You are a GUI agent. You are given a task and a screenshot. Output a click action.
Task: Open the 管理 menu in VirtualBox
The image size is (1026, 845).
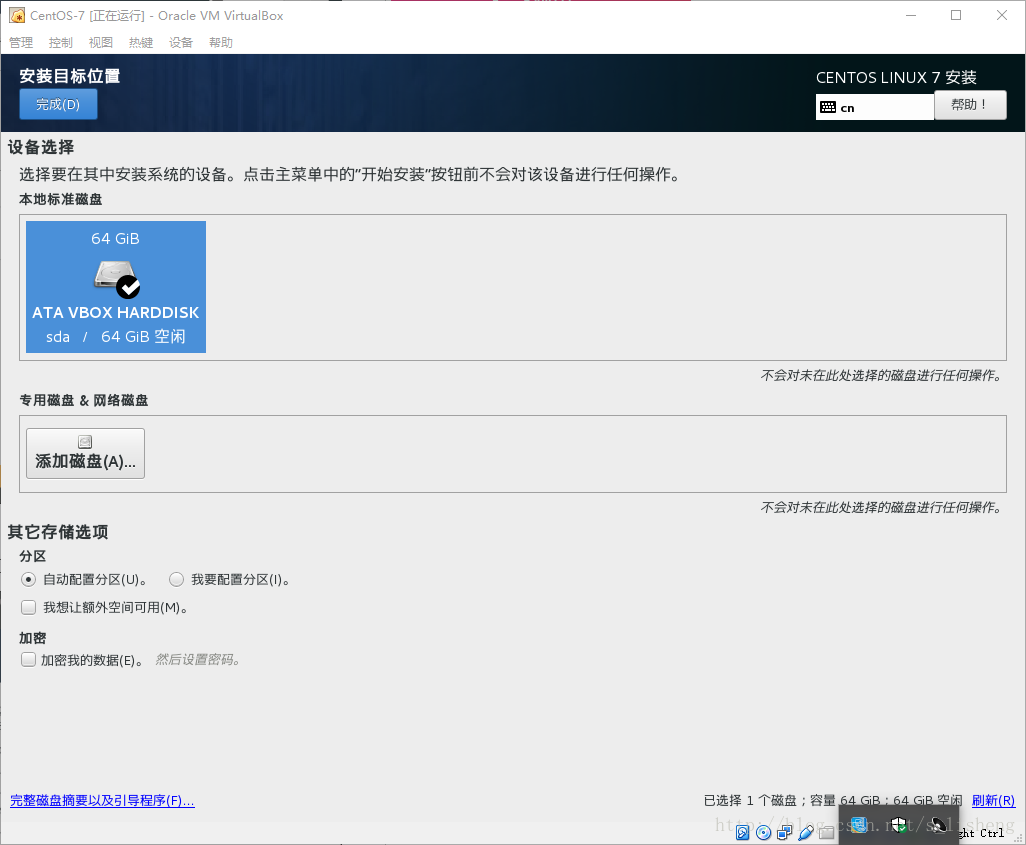click(21, 43)
